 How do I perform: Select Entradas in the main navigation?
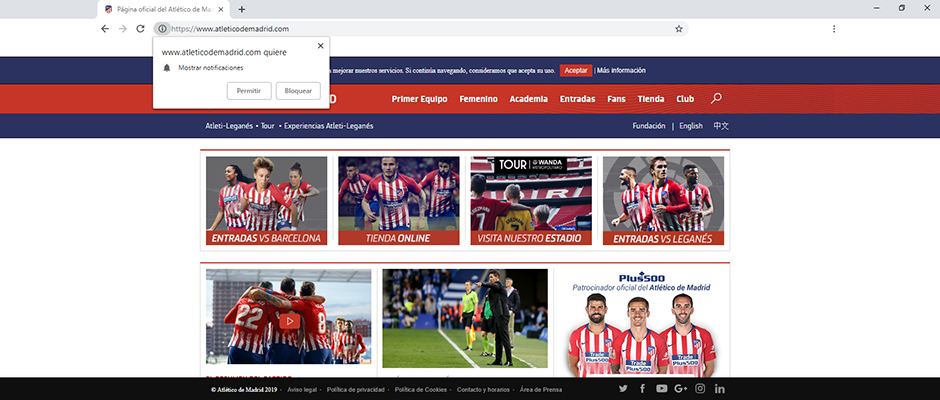[577, 99]
